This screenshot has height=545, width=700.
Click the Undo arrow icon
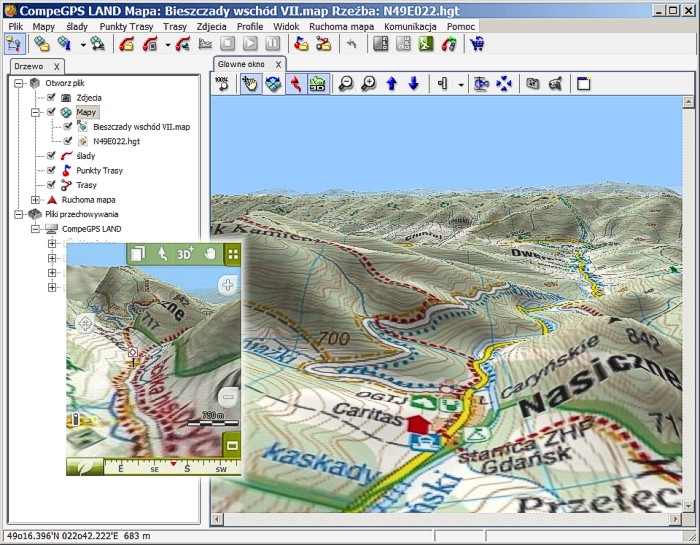pyautogui.click(x=352, y=44)
